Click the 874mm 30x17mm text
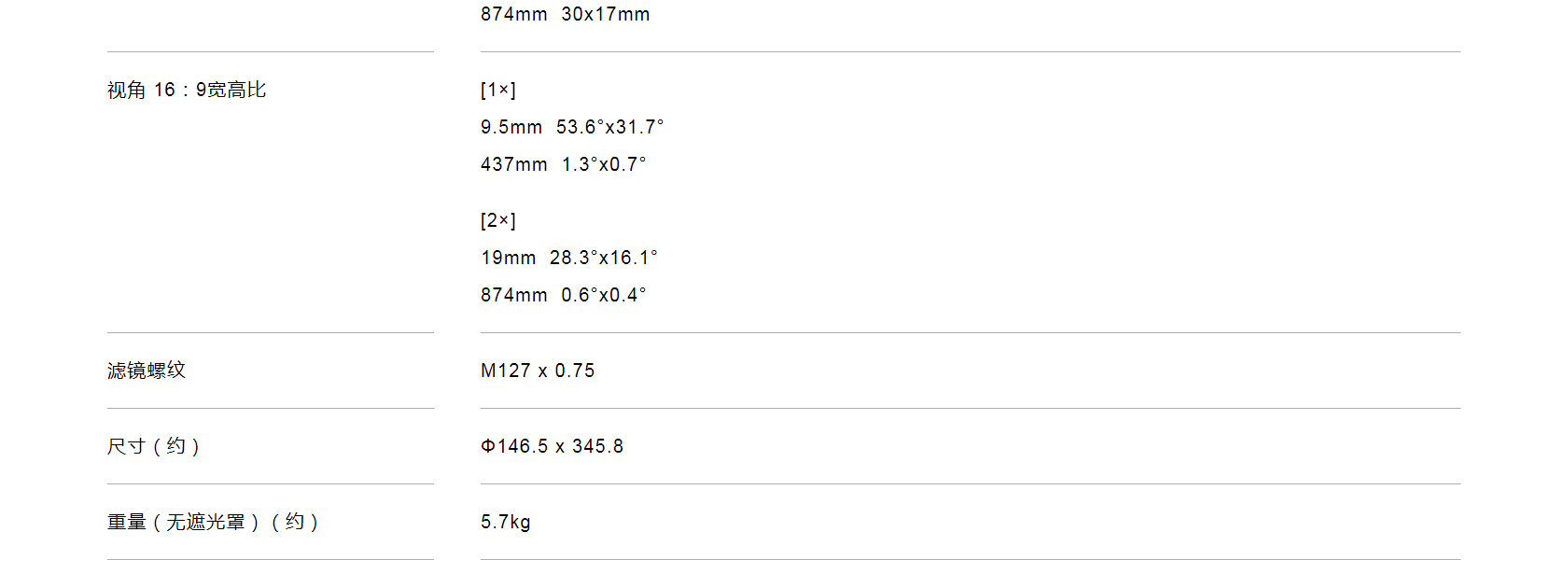The image size is (1568, 574). click(566, 14)
